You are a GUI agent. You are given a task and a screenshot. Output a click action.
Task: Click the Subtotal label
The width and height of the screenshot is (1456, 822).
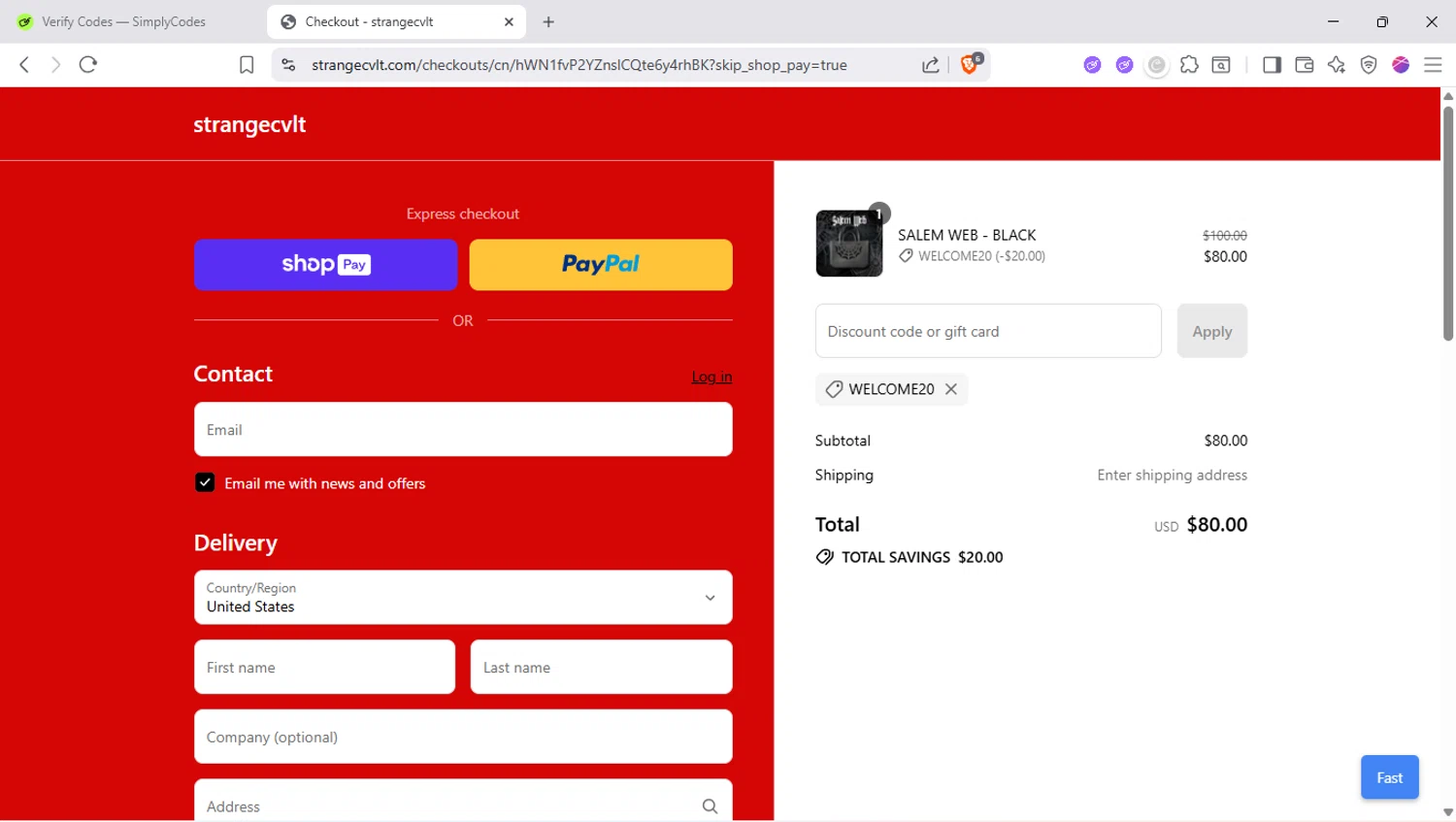(x=843, y=441)
